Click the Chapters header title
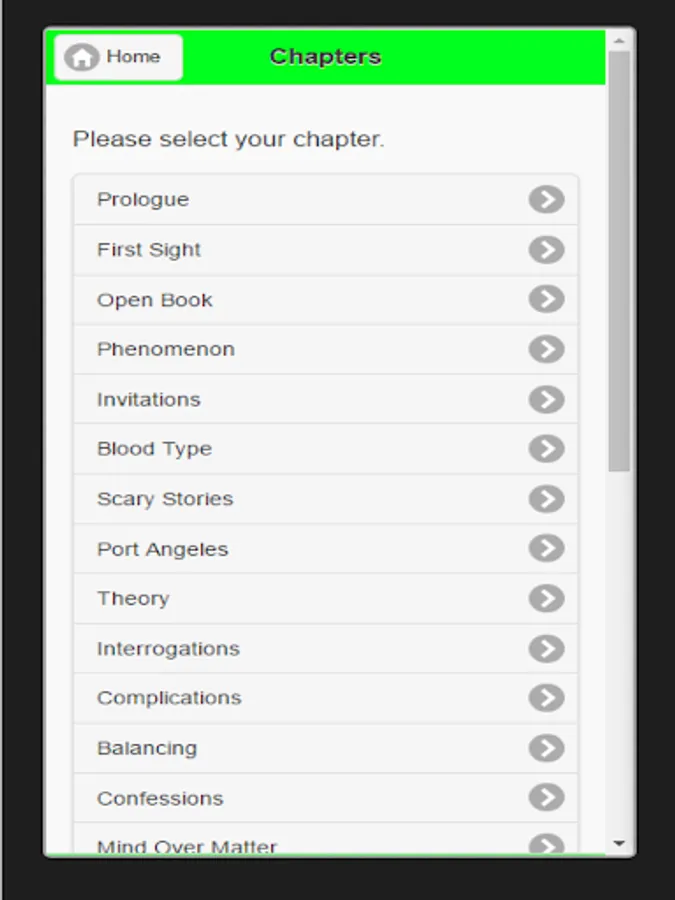 click(325, 57)
